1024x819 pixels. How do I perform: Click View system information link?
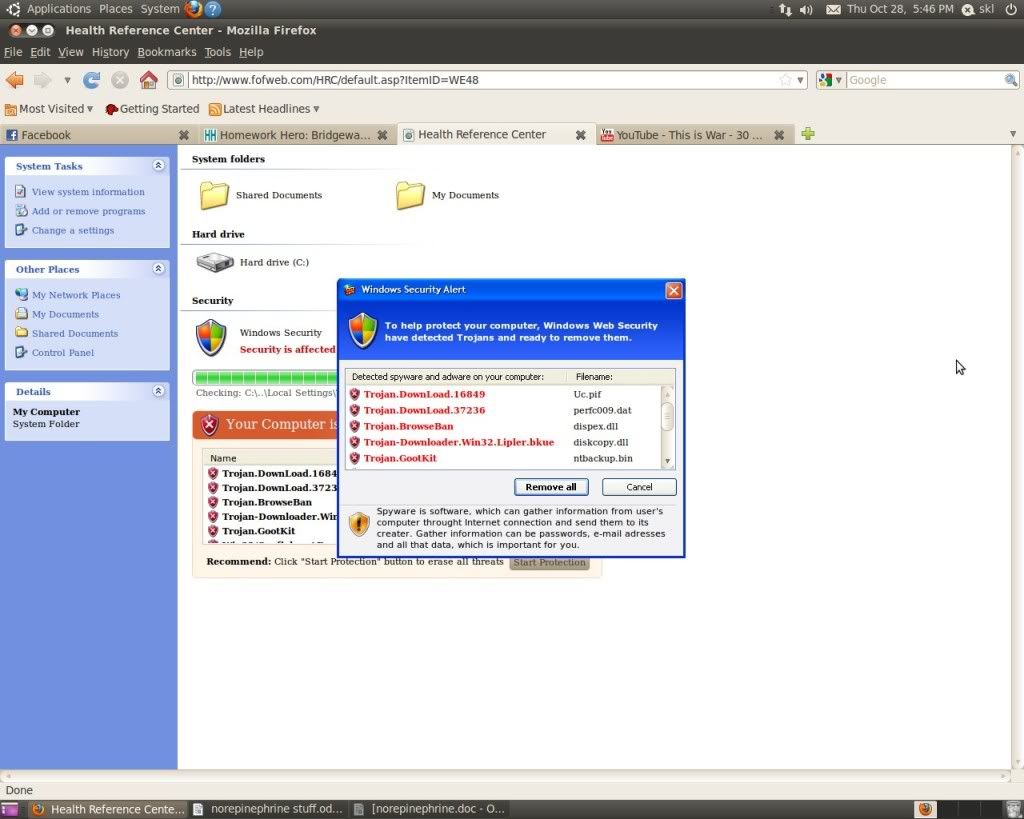point(88,192)
